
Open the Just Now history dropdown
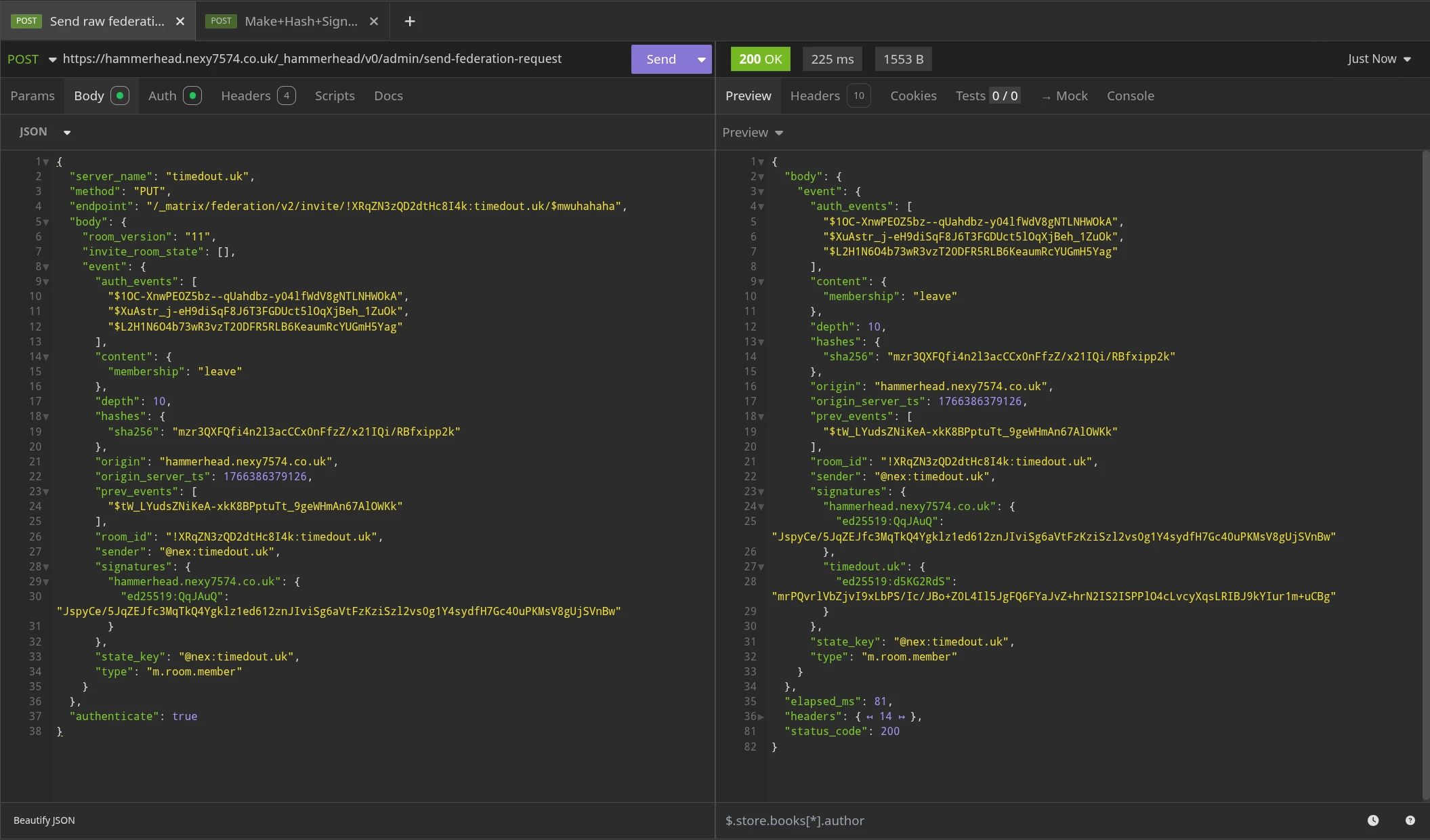1379,59
